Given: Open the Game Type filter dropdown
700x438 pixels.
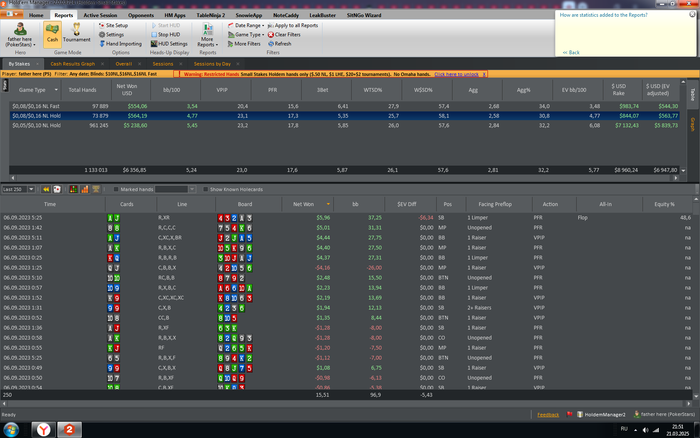Looking at the screenshot, I should [246, 34].
